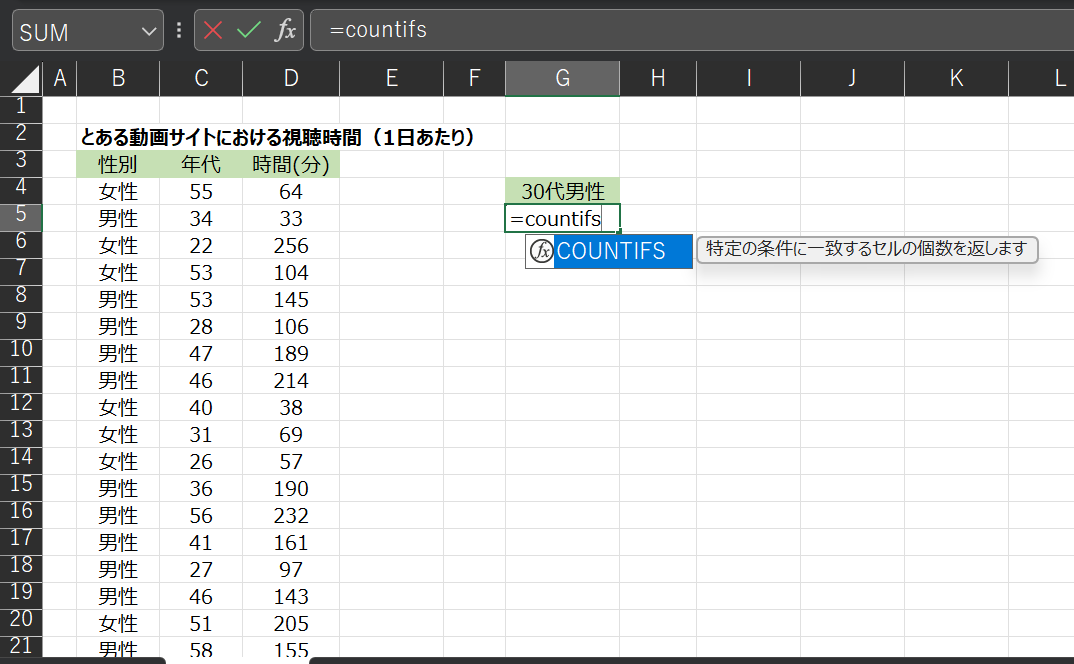The width and height of the screenshot is (1074, 664).
Task: Click the 性別 column header cell
Action: click(118, 164)
